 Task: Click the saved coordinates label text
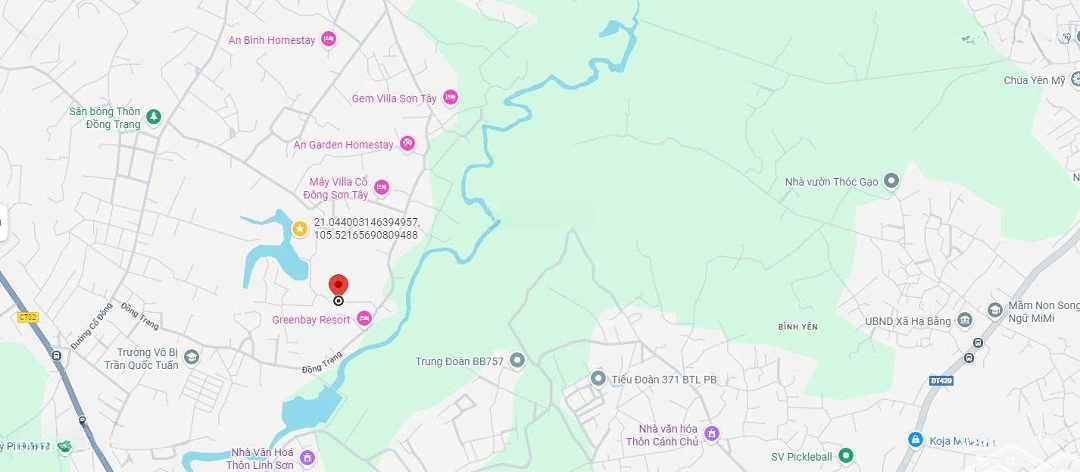(366, 228)
